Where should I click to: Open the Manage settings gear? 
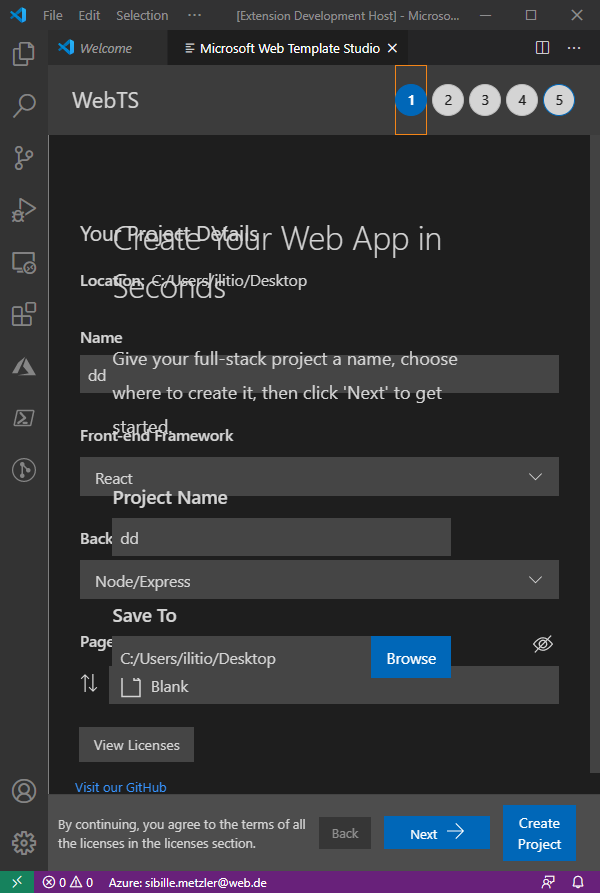coord(24,842)
